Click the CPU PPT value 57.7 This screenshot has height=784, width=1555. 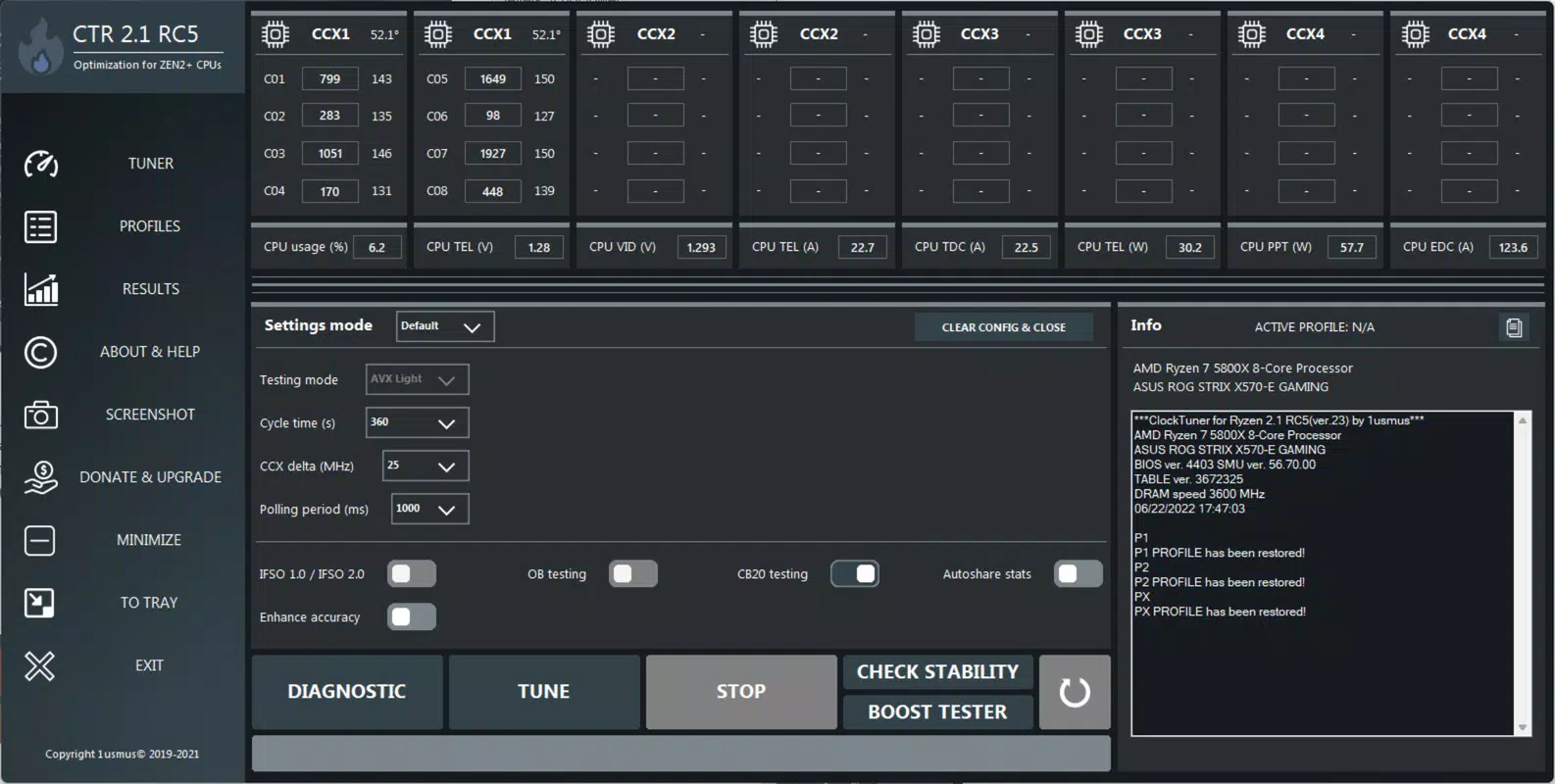pos(1352,247)
